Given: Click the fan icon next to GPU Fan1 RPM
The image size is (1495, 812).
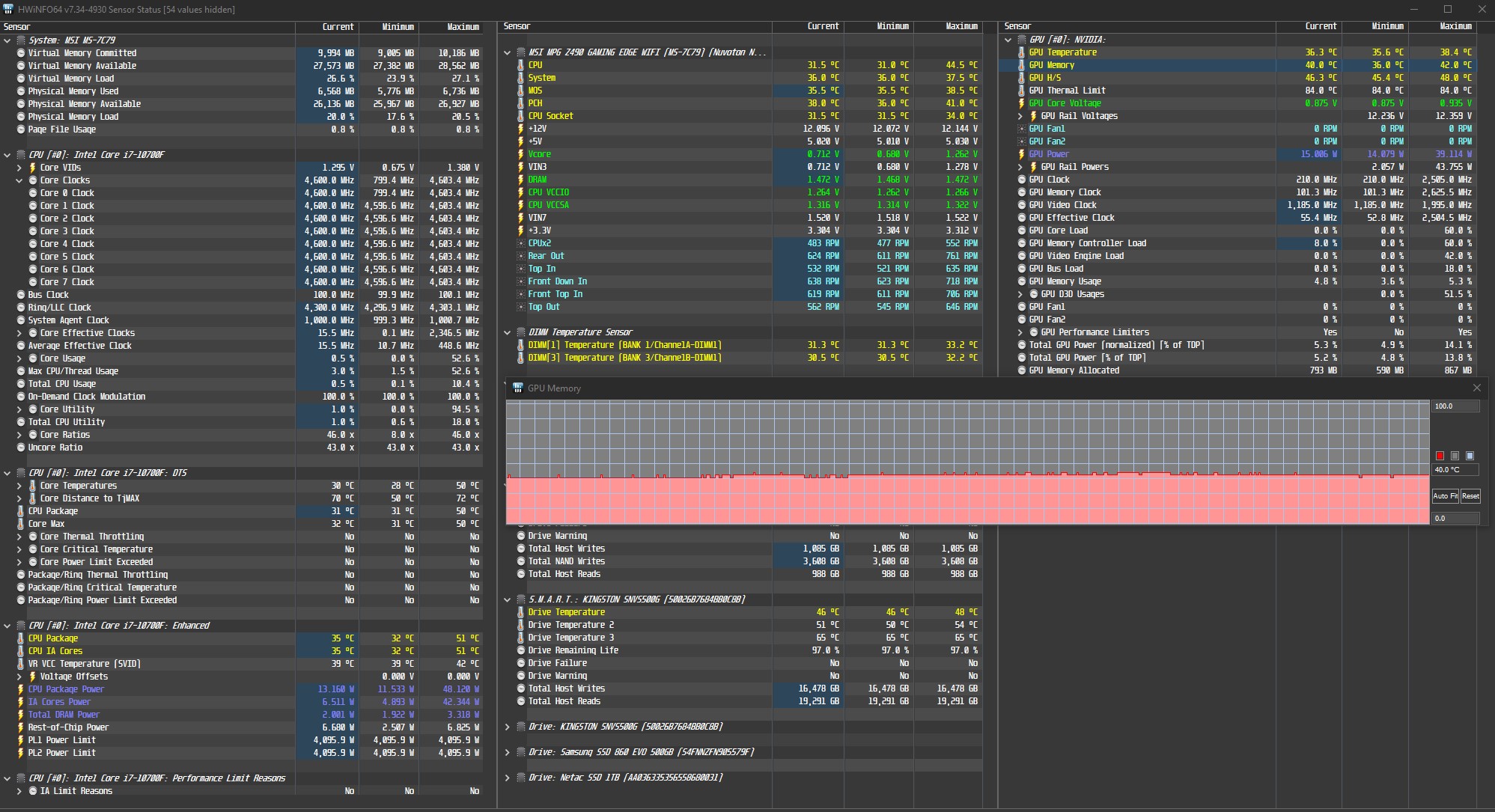Looking at the screenshot, I should coord(1021,129).
